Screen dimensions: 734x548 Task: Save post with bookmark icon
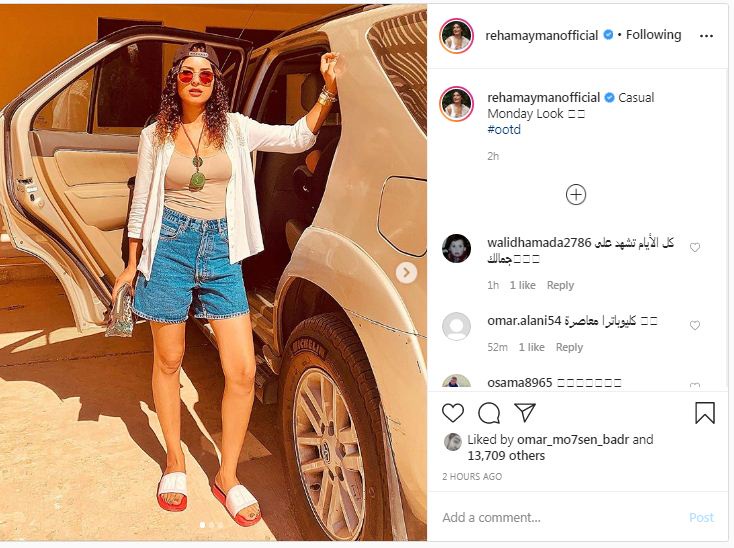[x=705, y=413]
